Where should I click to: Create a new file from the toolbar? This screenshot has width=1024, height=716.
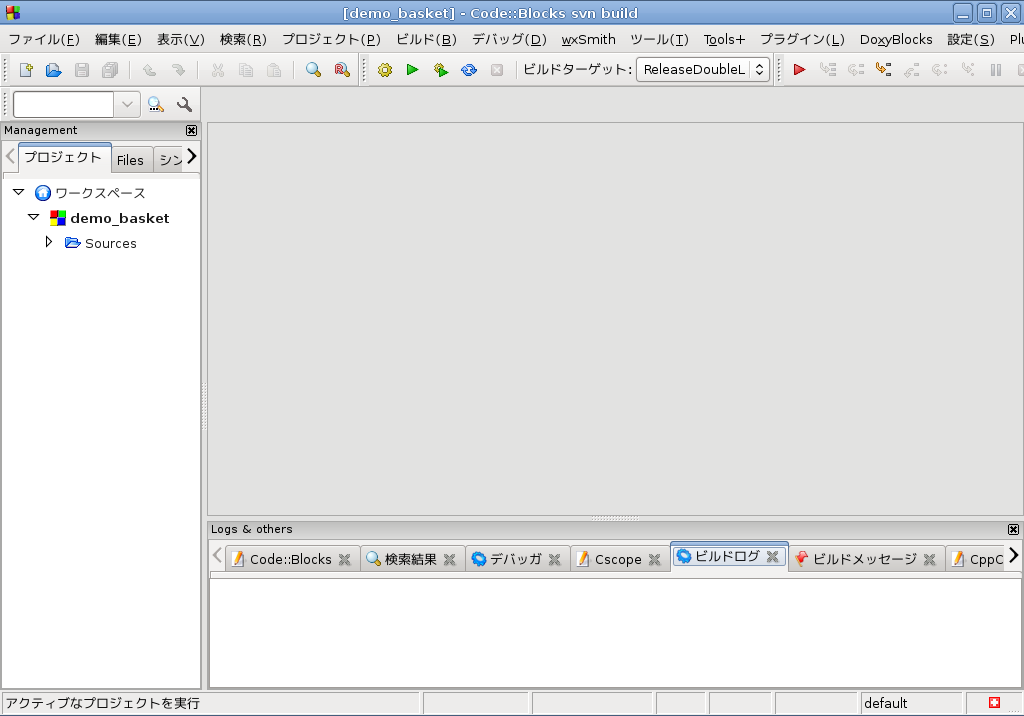(25, 69)
